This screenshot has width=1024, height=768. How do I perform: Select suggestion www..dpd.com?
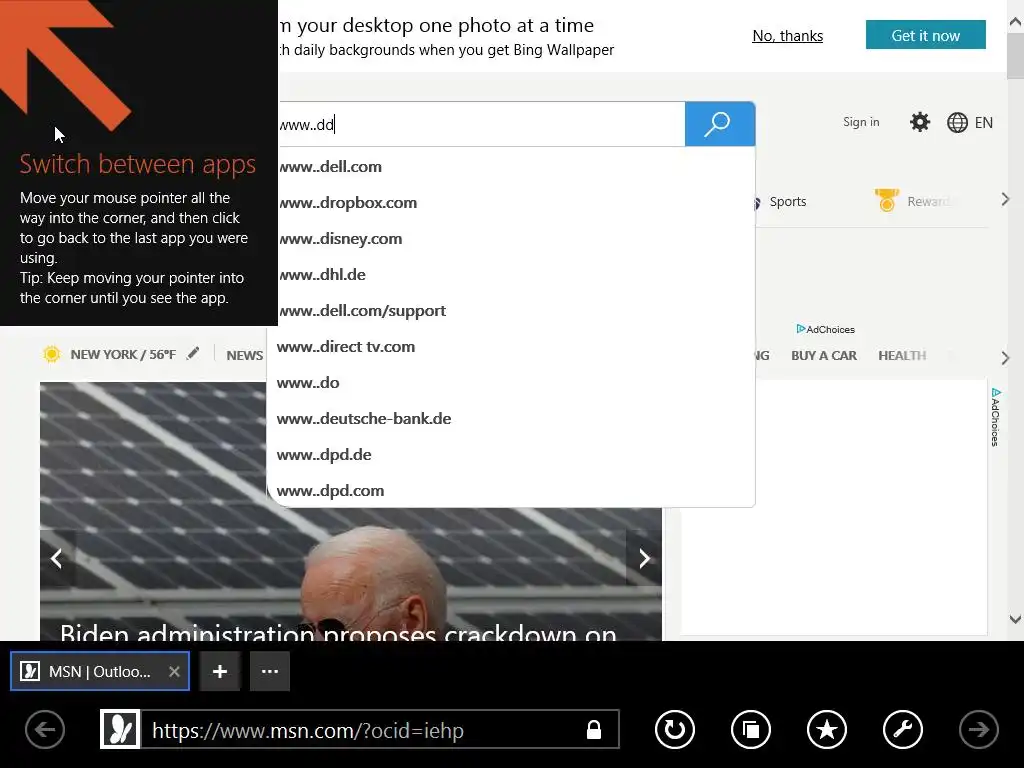pos(511,490)
